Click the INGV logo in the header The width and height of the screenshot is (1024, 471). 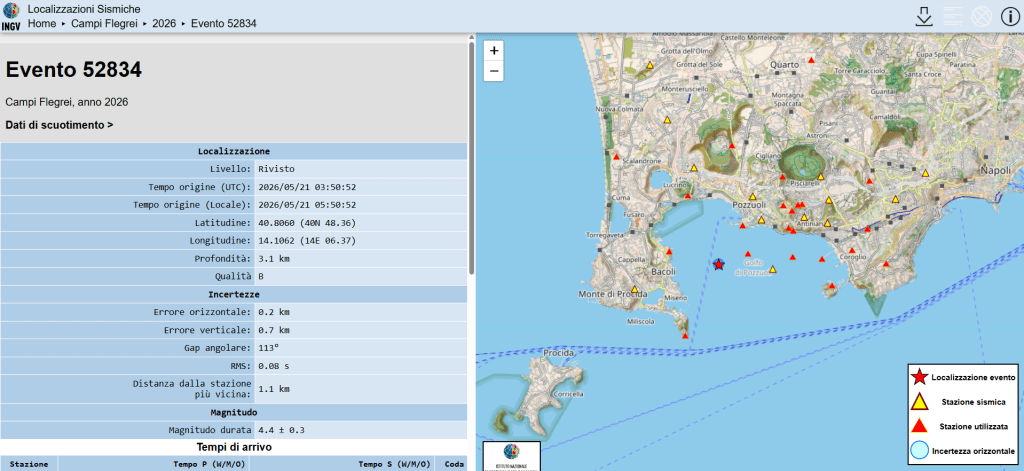coord(12,16)
